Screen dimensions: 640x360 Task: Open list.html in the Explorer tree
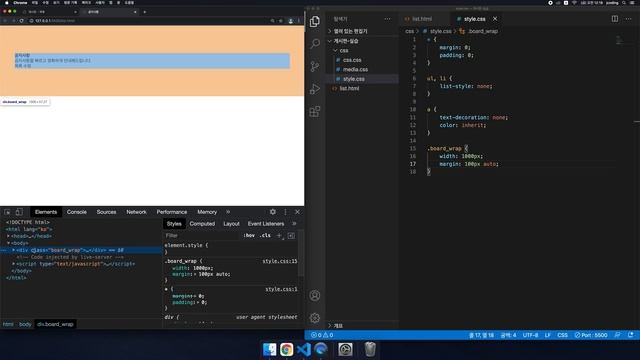click(x=349, y=88)
